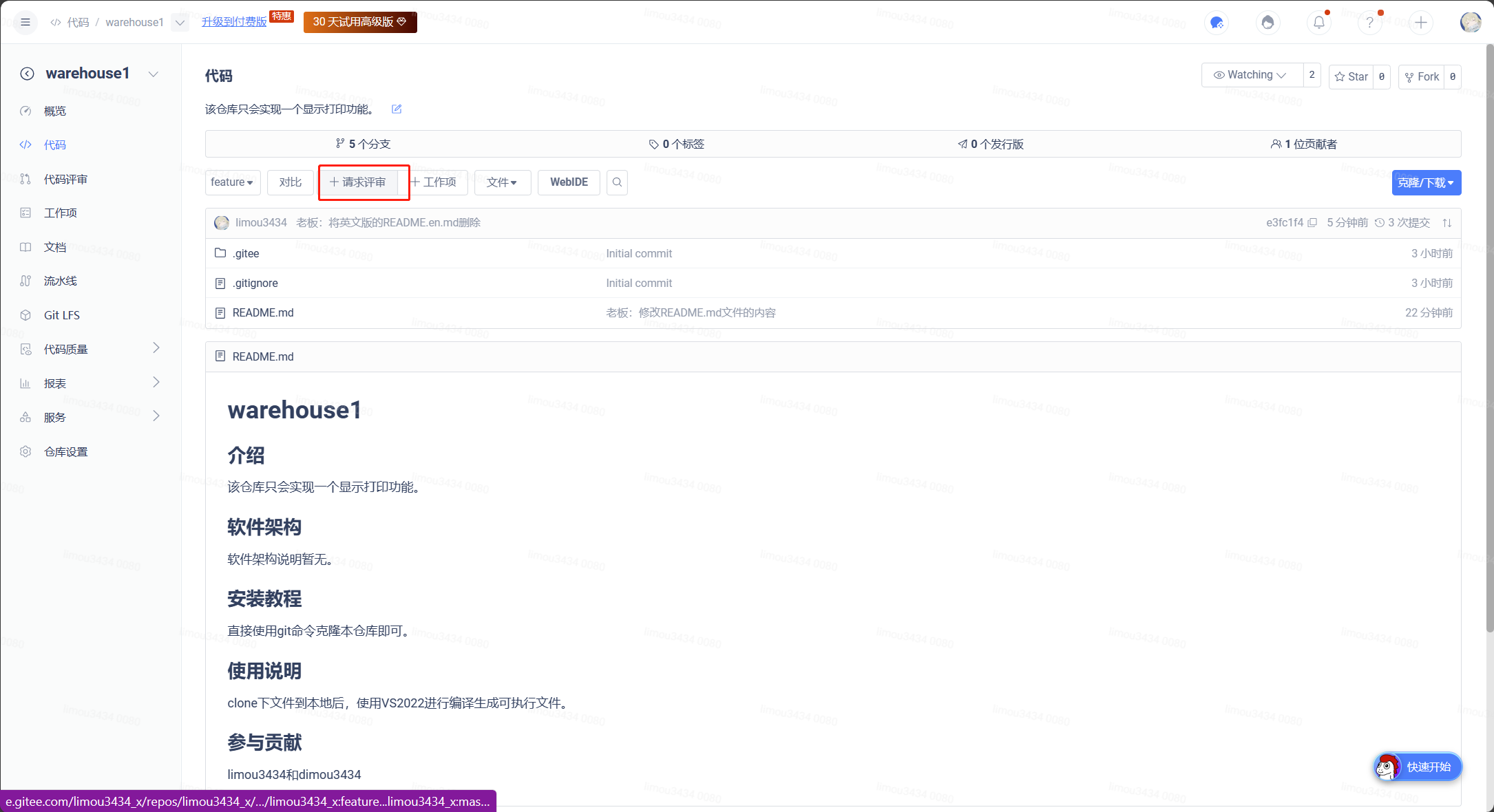Expand the 文件 dropdown menu

pos(502,182)
